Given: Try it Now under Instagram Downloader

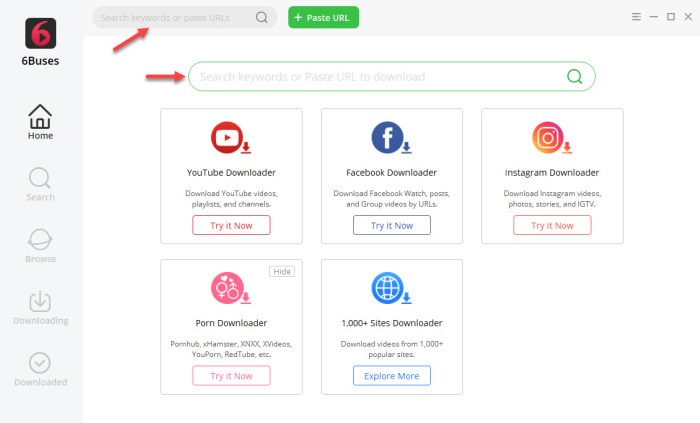Looking at the screenshot, I should 552,225.
